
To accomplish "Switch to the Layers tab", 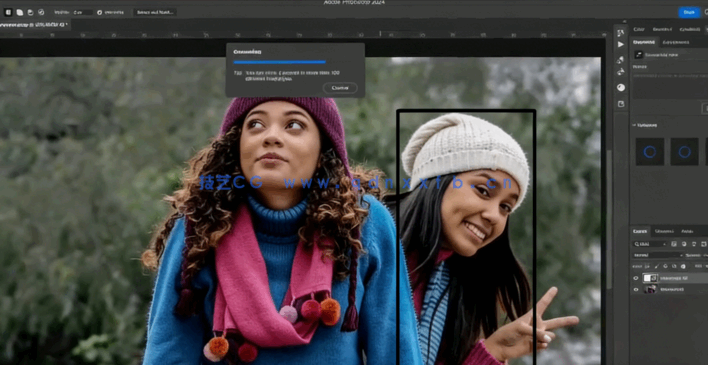I will tap(639, 231).
